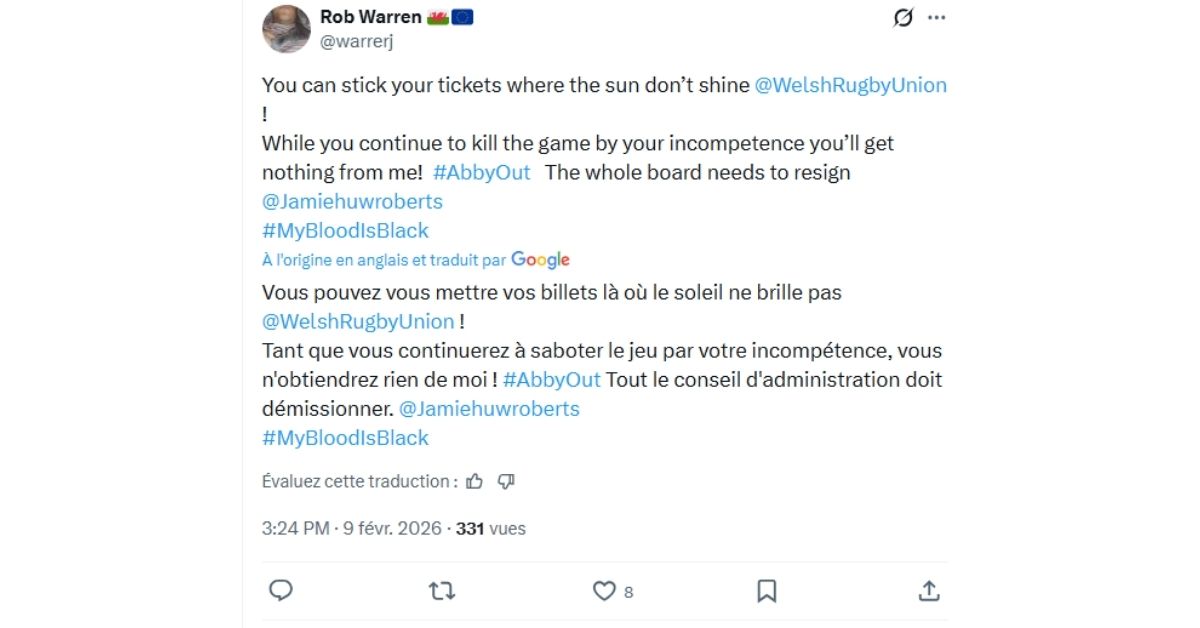Click #MyBloodIsBlack hashtag in the original tweet
This screenshot has width=1200, height=628.
[345, 230]
